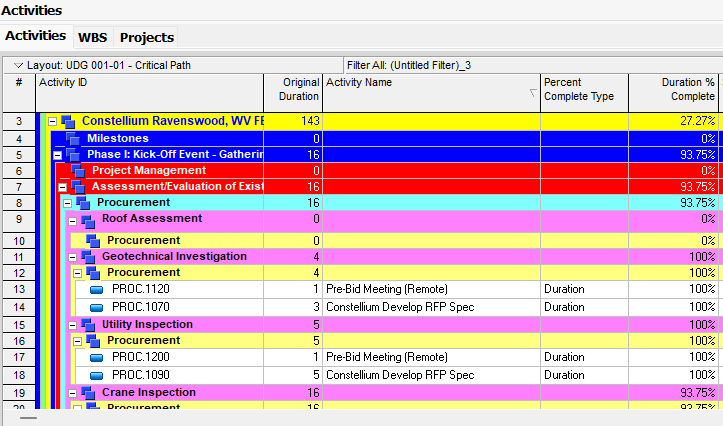Collapse the Constellium Ravenswood project node
This screenshot has height=426, width=723.
click(x=53, y=122)
